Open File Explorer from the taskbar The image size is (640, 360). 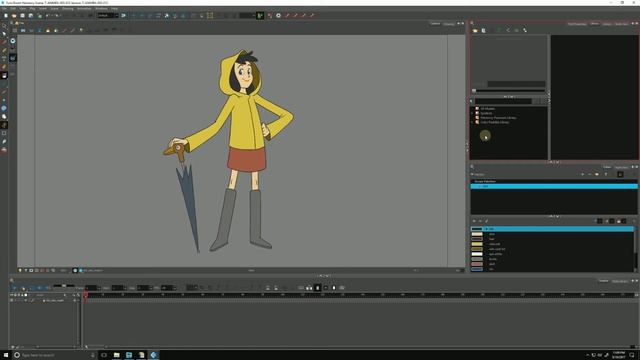116,355
